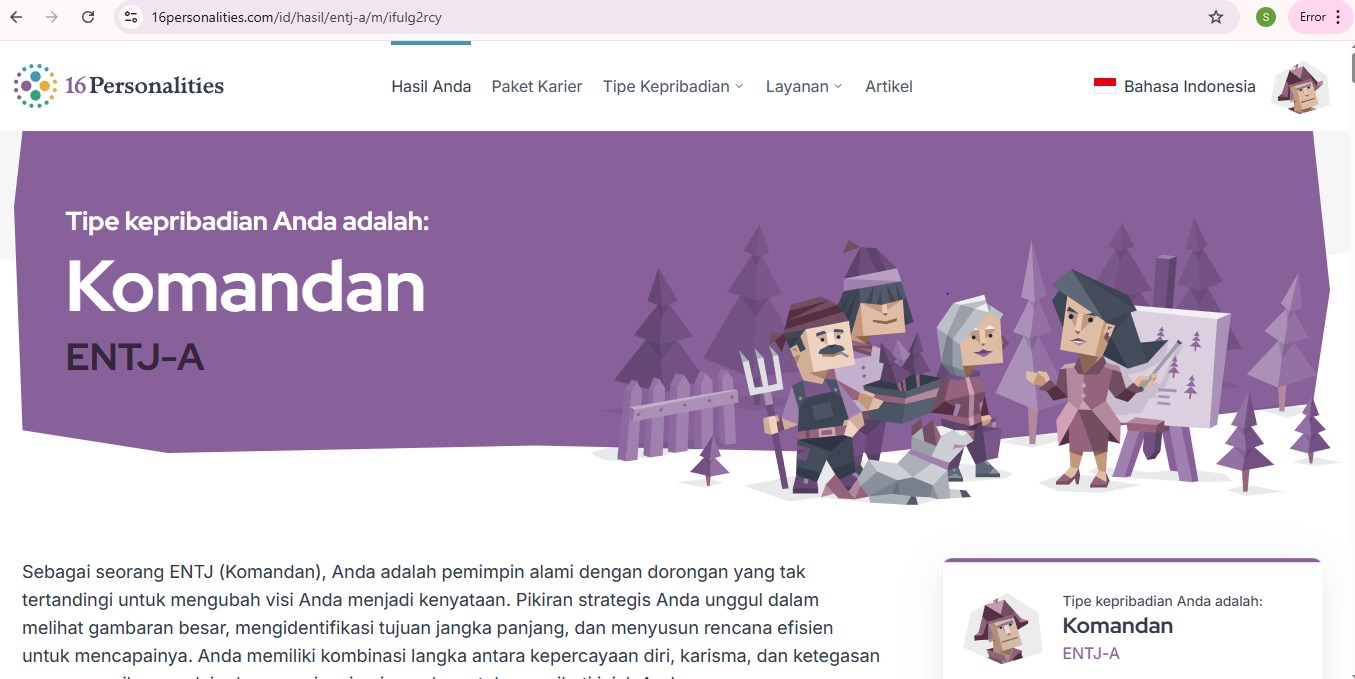Click the vertical page scrollbar

[1350, 360]
